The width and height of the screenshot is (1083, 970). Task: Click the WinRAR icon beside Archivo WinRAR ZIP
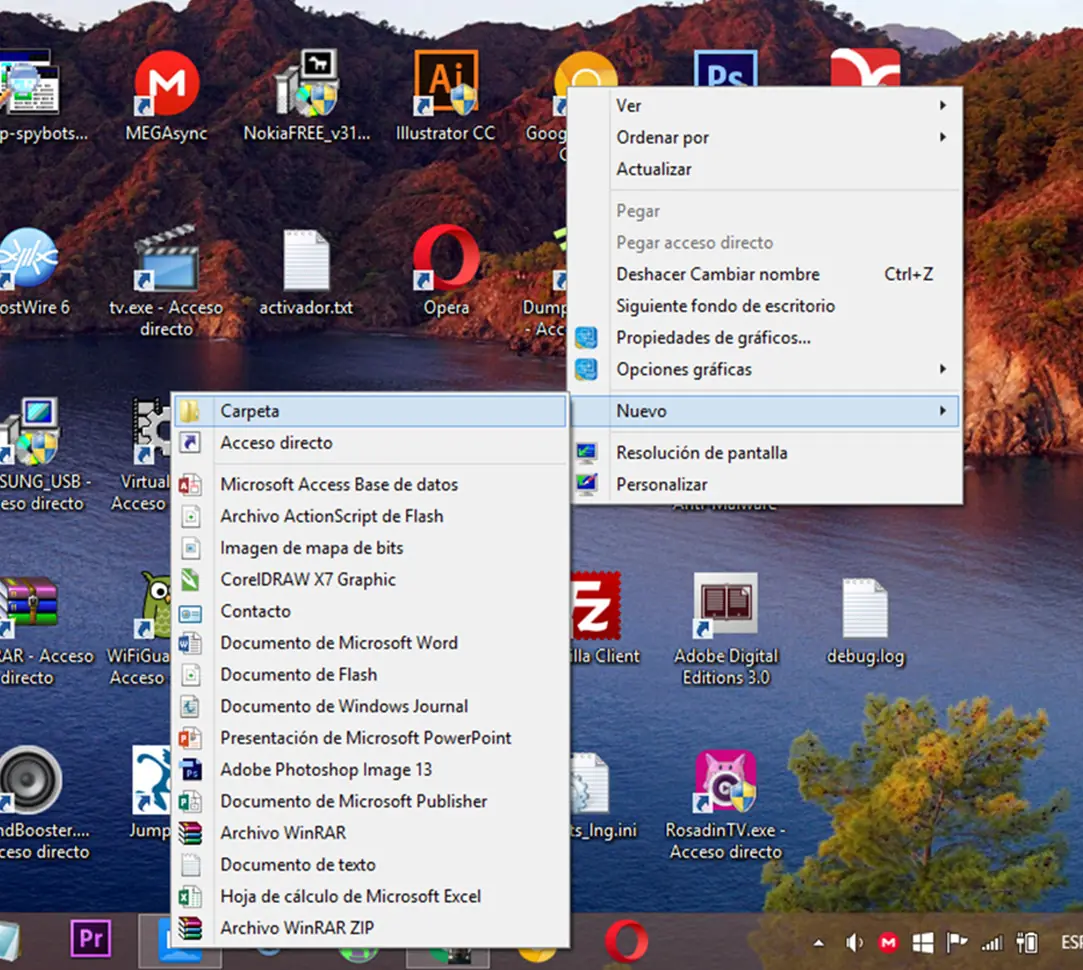tap(190, 928)
